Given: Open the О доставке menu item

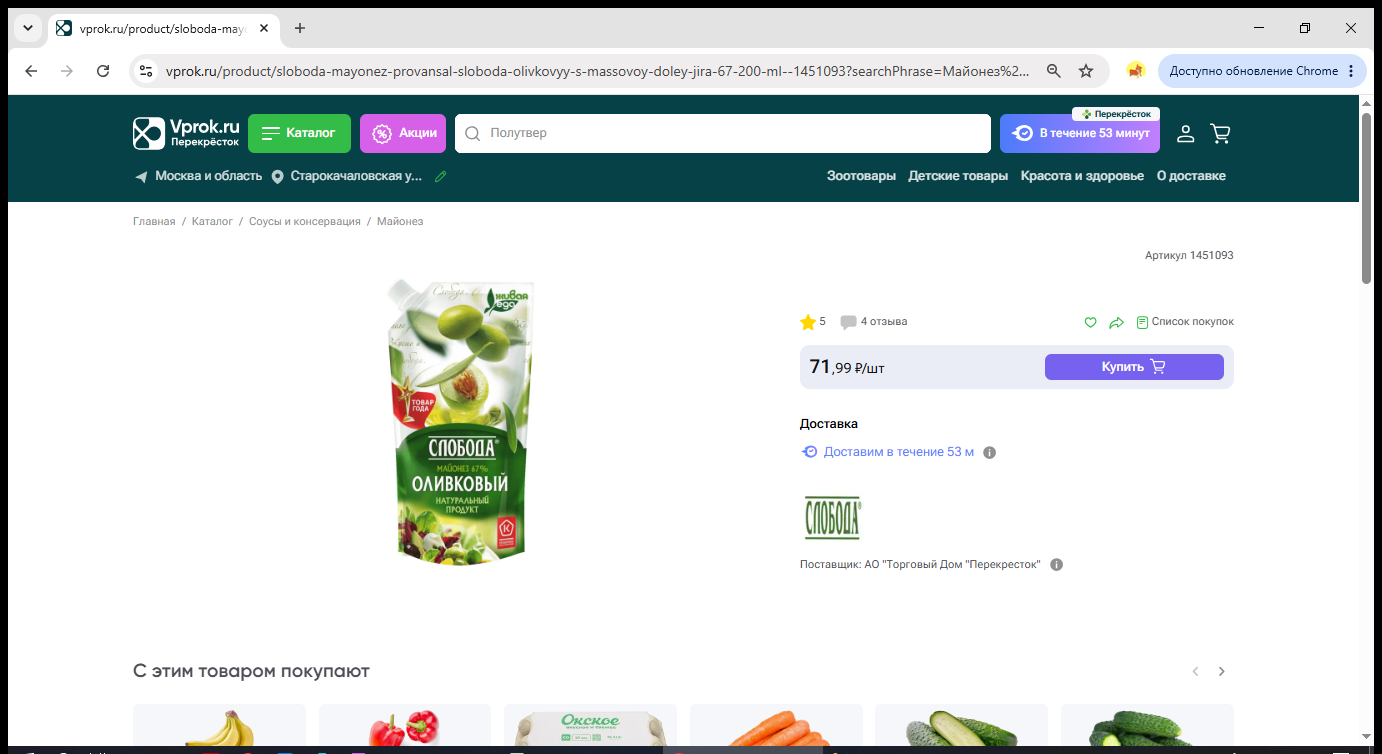Looking at the screenshot, I should pyautogui.click(x=1191, y=176).
